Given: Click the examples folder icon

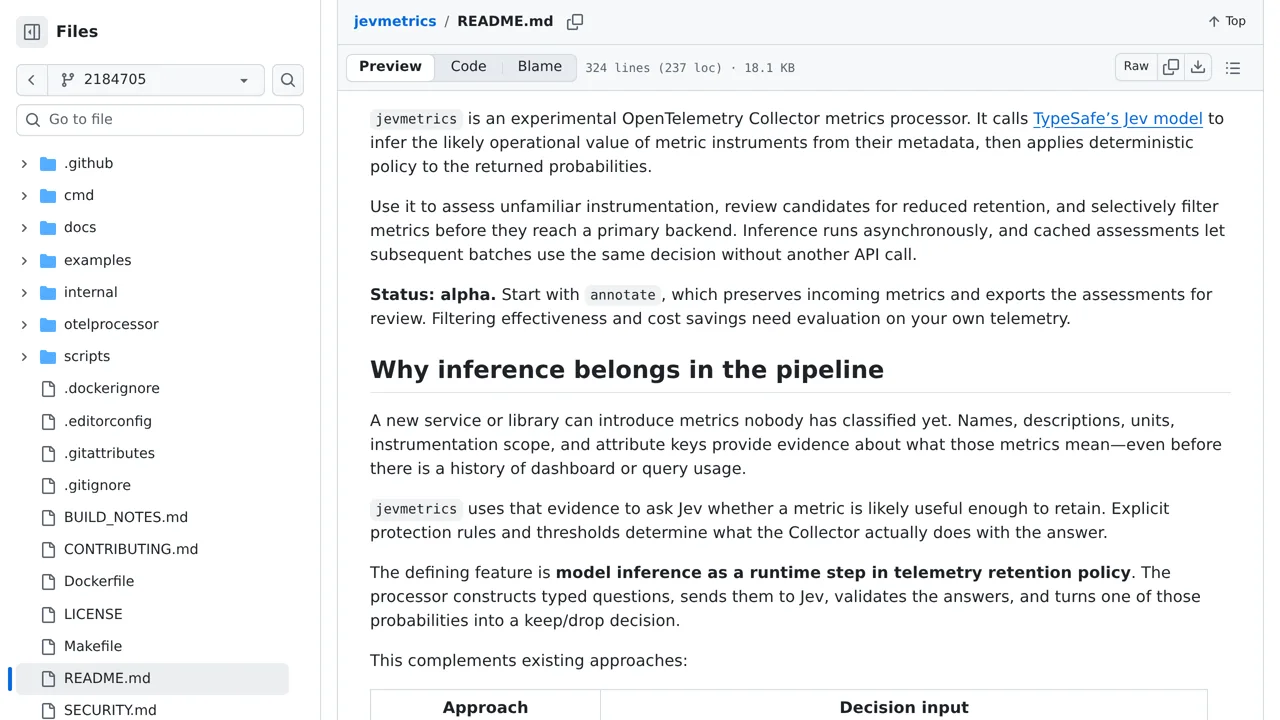Looking at the screenshot, I should tap(48, 260).
